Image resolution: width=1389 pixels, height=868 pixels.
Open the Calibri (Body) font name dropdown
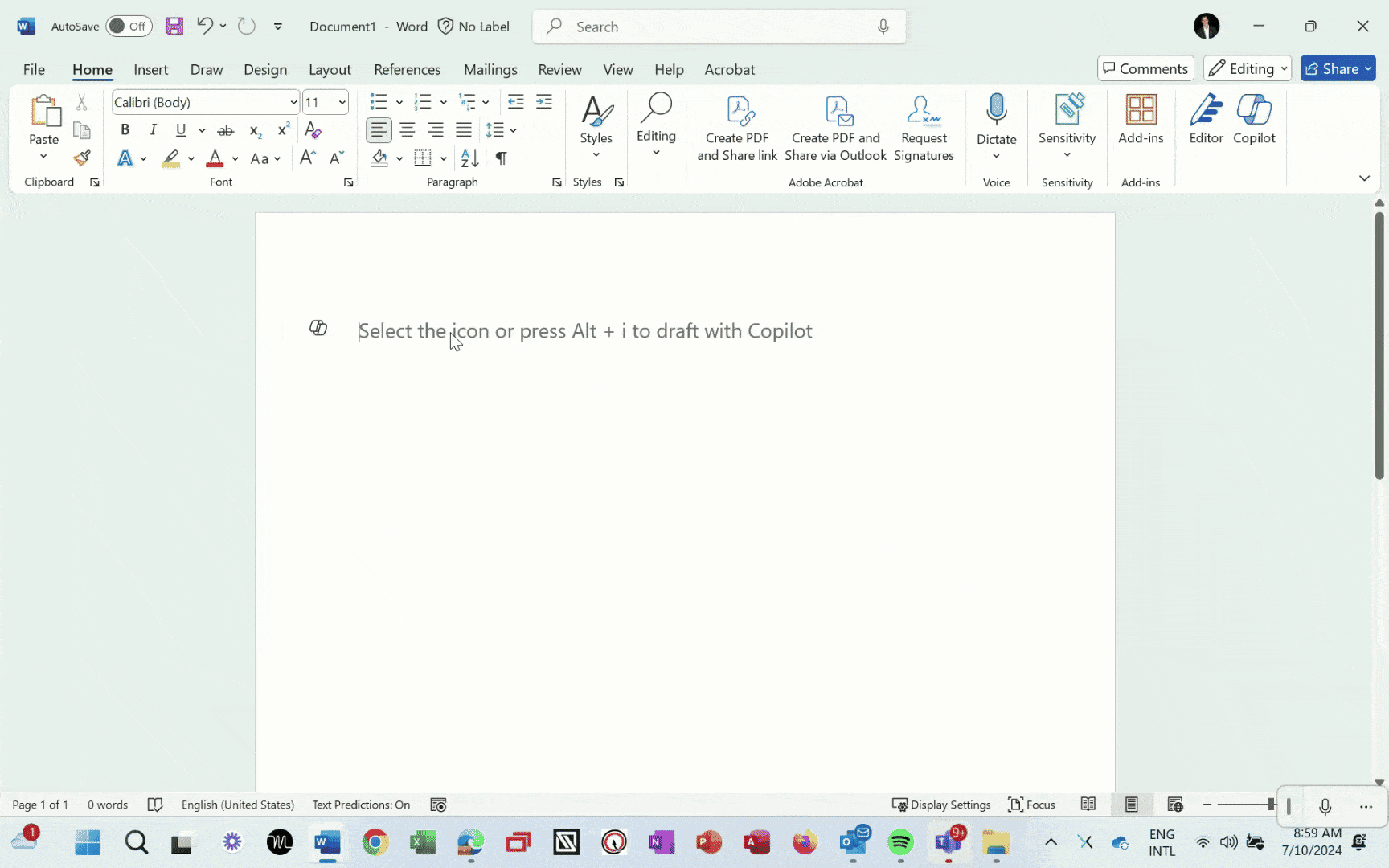click(x=293, y=102)
